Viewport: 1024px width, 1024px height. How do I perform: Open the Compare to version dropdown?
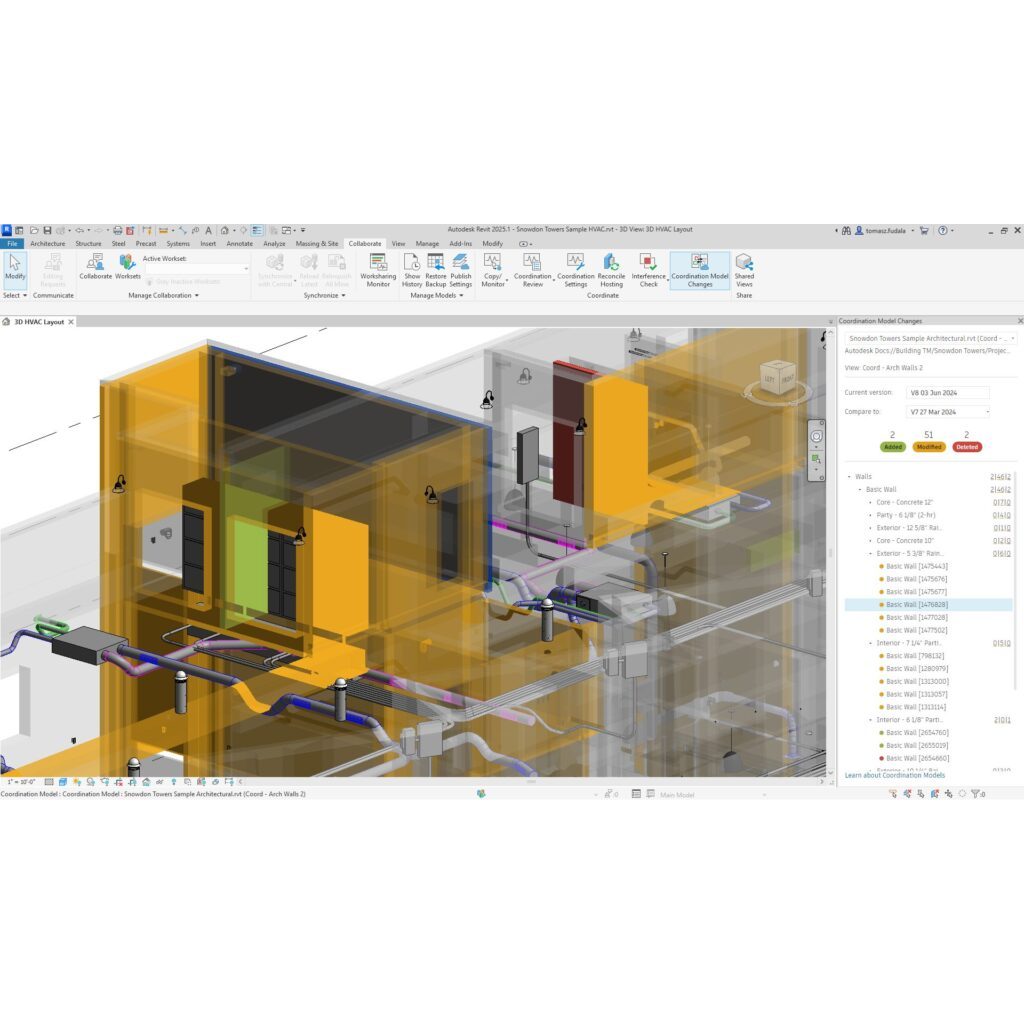(947, 411)
